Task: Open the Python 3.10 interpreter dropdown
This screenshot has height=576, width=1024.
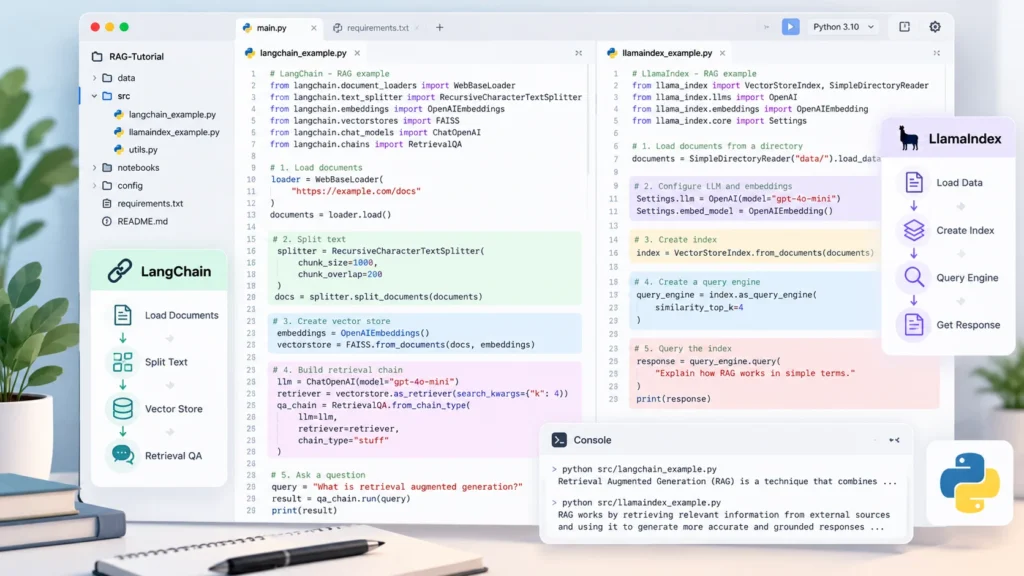Action: [843, 27]
